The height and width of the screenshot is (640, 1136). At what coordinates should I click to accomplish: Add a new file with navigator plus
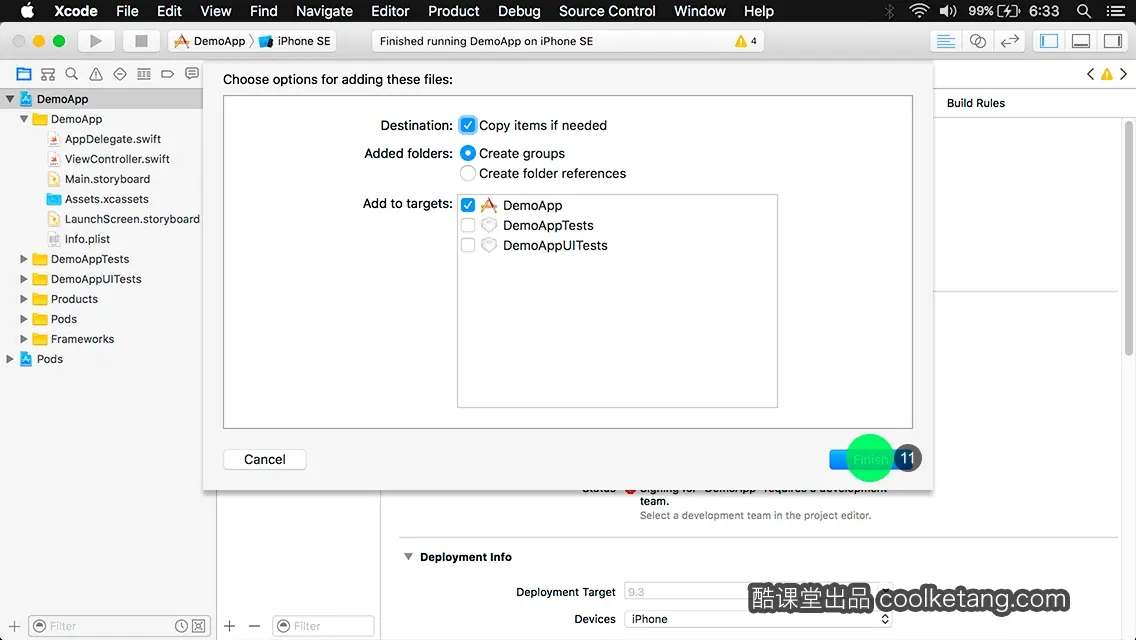(14, 626)
